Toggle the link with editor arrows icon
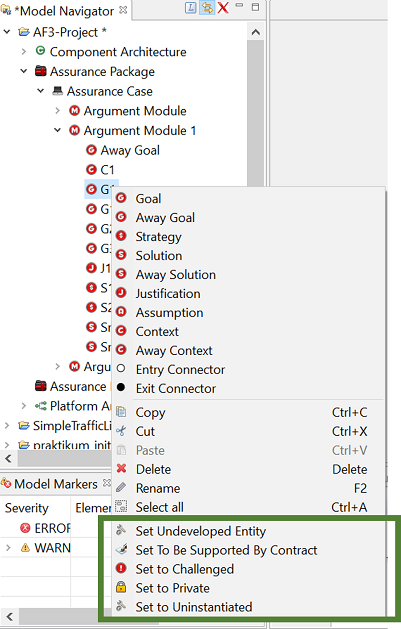Viewport: 401px width, 629px height. pyautogui.click(x=207, y=8)
